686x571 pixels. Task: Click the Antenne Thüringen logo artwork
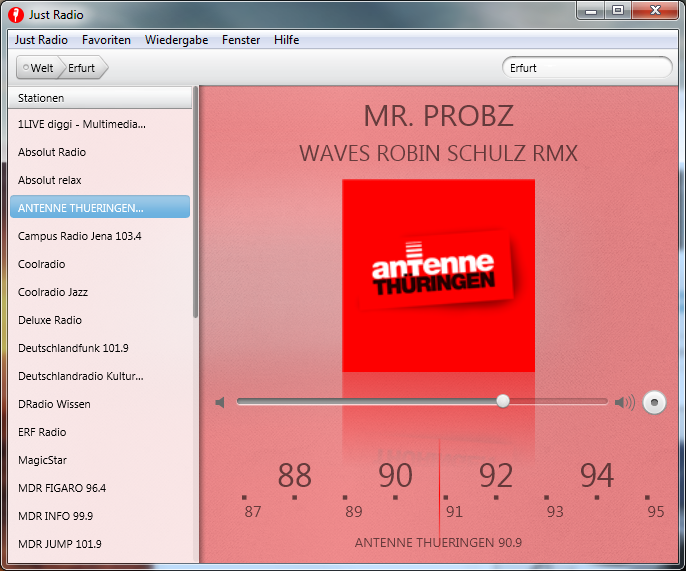(x=438, y=275)
